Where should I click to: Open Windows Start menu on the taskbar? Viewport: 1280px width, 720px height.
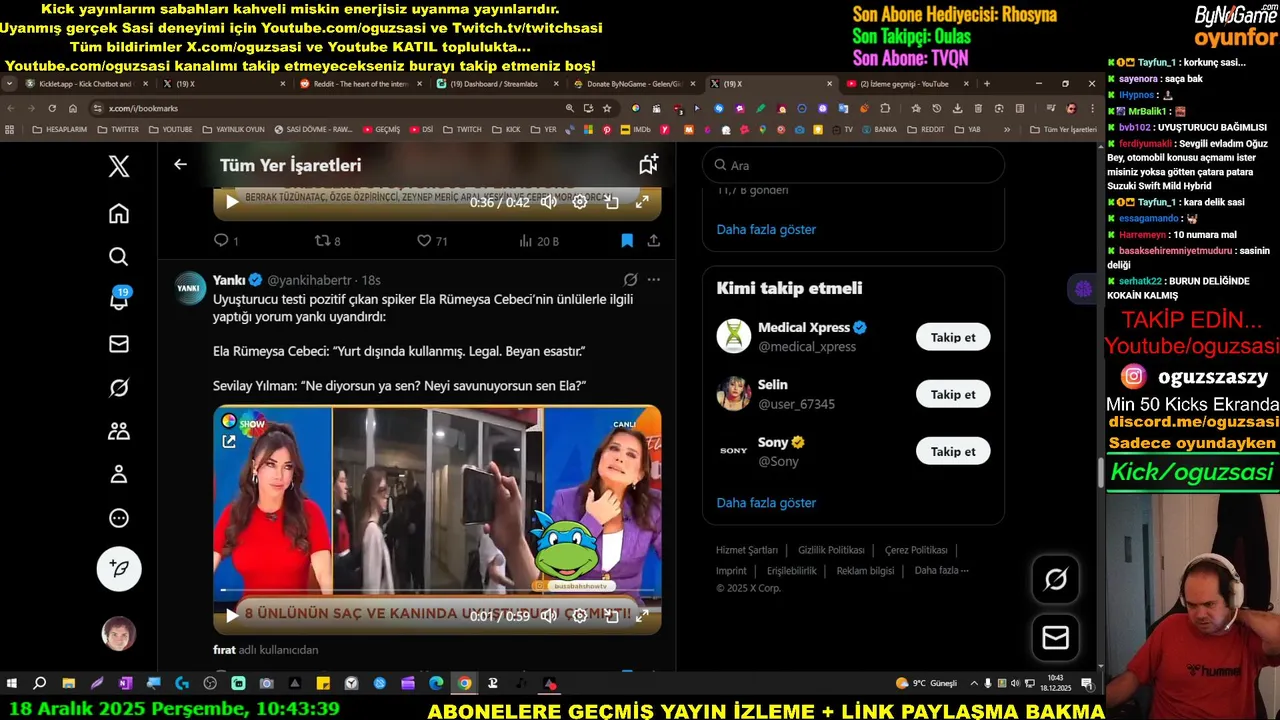point(12,683)
